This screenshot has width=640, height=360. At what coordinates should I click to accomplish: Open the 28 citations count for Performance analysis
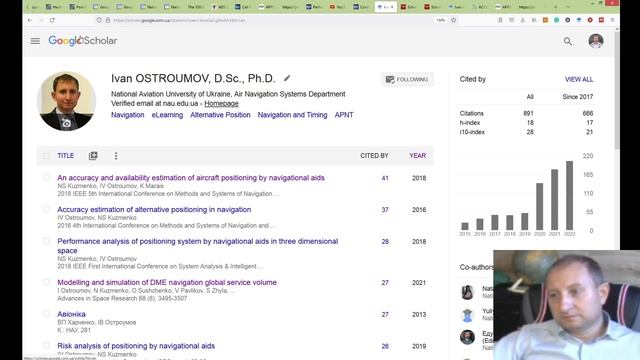pyautogui.click(x=384, y=242)
